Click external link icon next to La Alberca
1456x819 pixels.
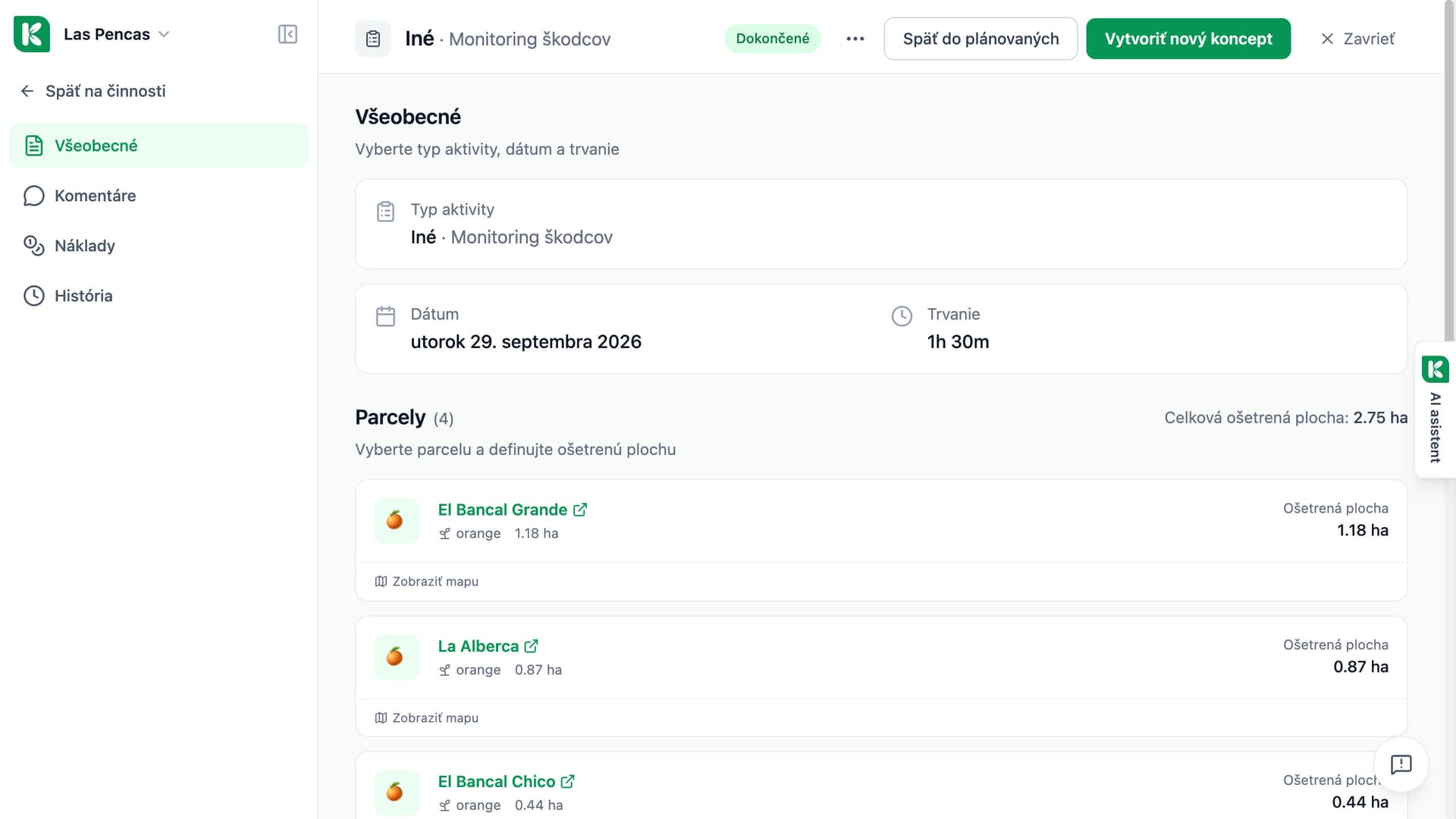point(531,646)
